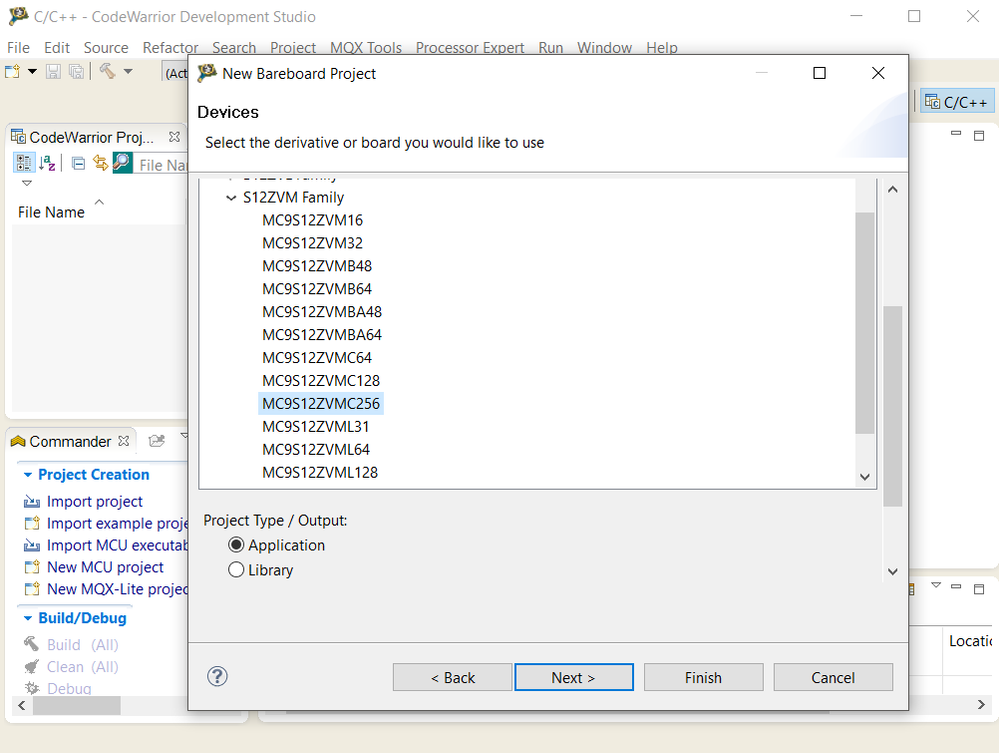The width and height of the screenshot is (999, 753).
Task: Click the Clean (All) broom icon
Action: click(x=32, y=667)
